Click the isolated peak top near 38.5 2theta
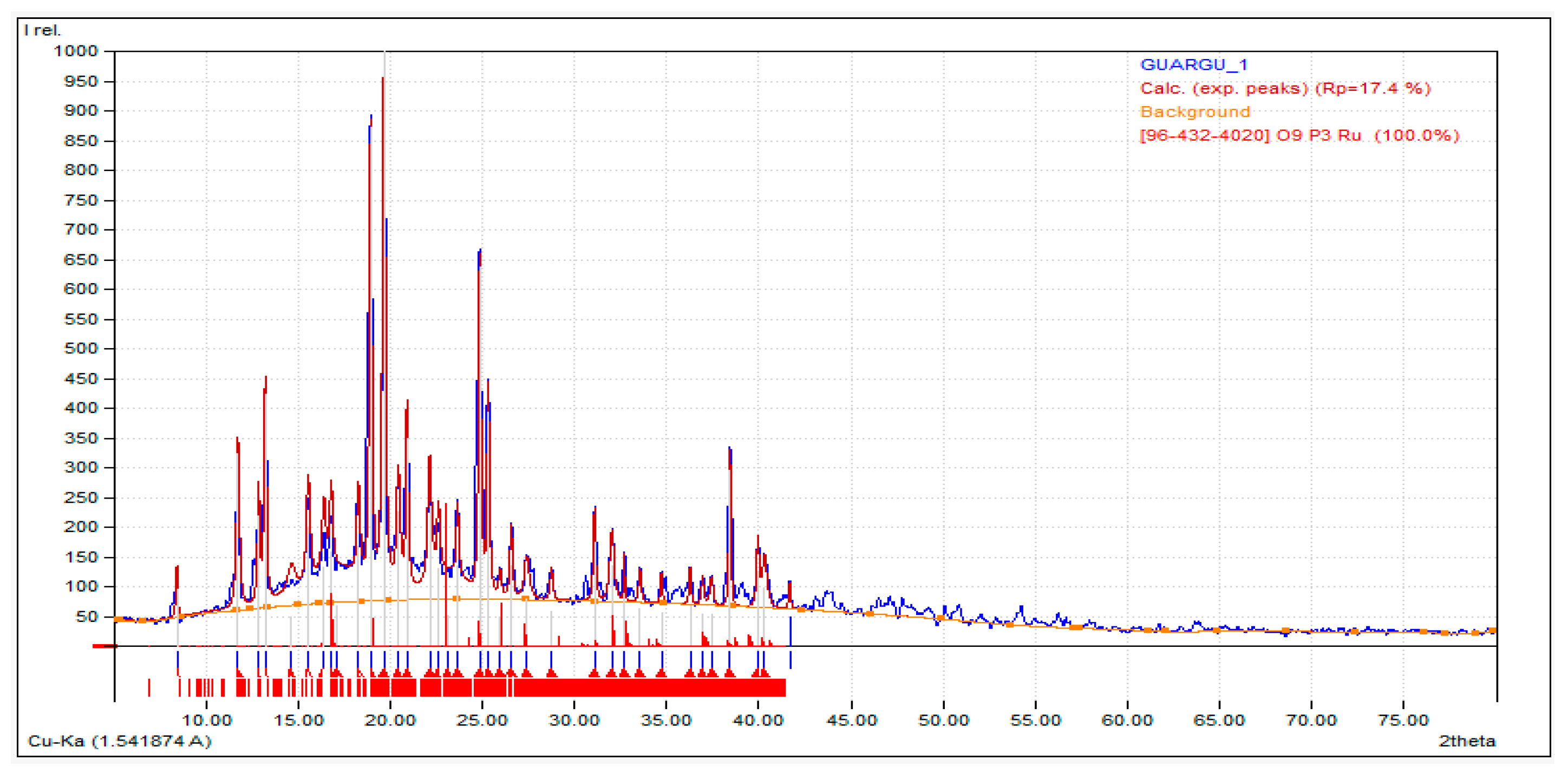Viewport: 1568px width, 773px height. pos(729,449)
